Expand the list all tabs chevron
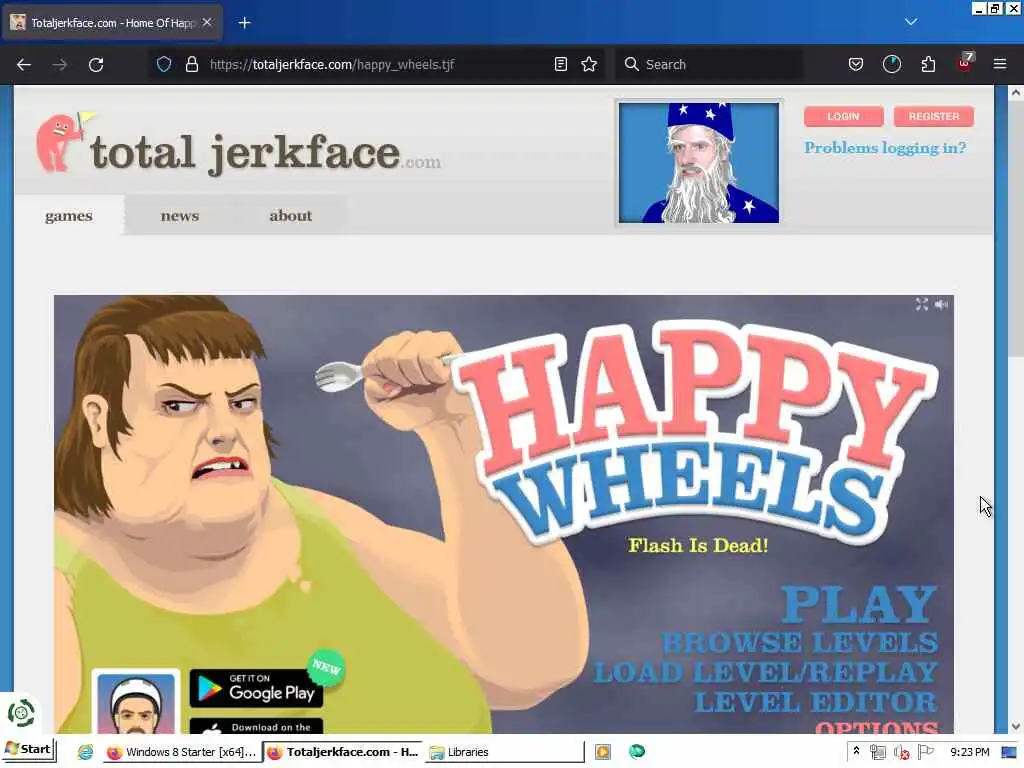 coord(911,22)
